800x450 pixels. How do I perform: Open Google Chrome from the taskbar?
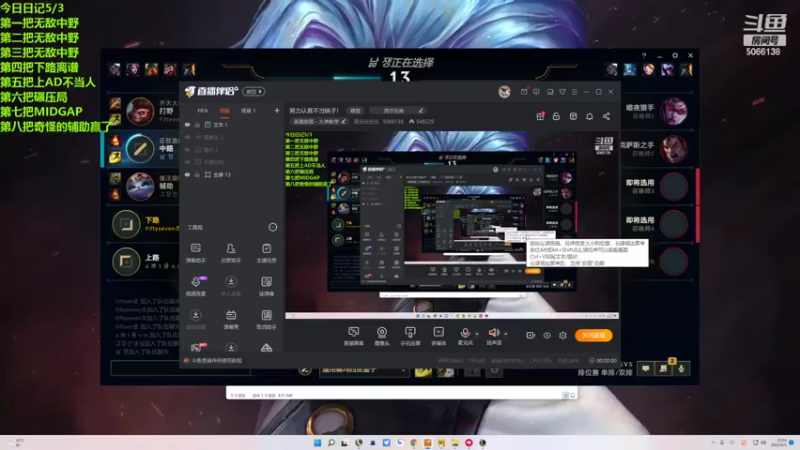coord(413,443)
